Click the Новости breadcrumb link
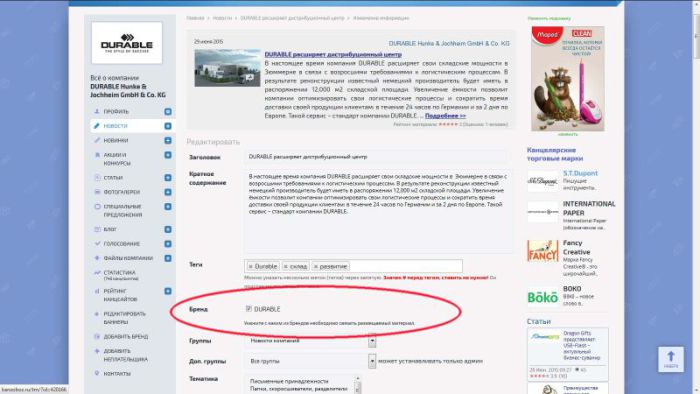The width and height of the screenshot is (700, 394). tap(222, 18)
